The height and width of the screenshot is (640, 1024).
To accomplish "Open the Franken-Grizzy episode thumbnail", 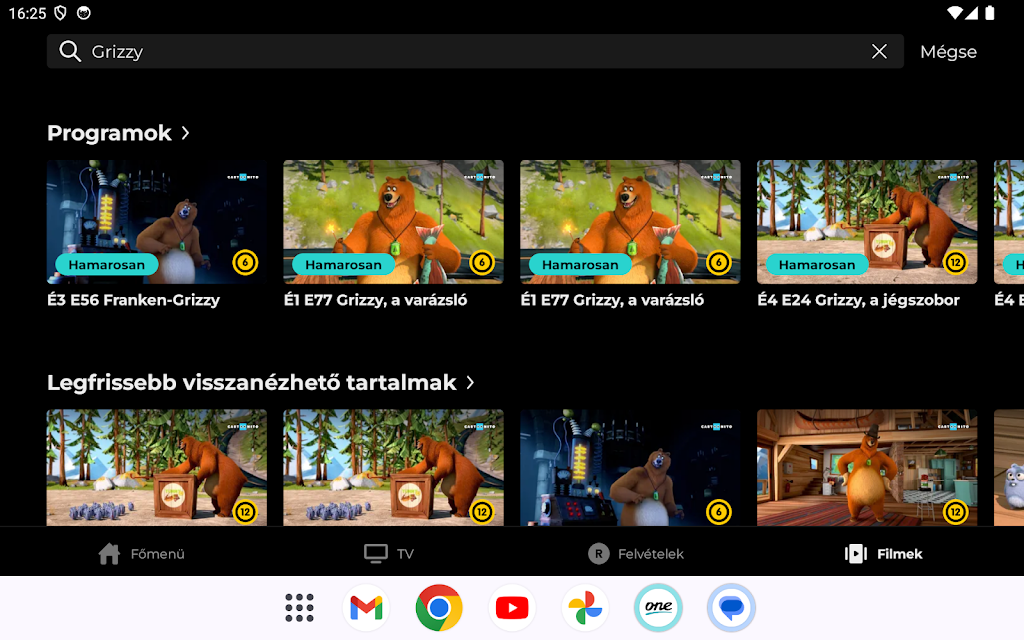I will (157, 221).
